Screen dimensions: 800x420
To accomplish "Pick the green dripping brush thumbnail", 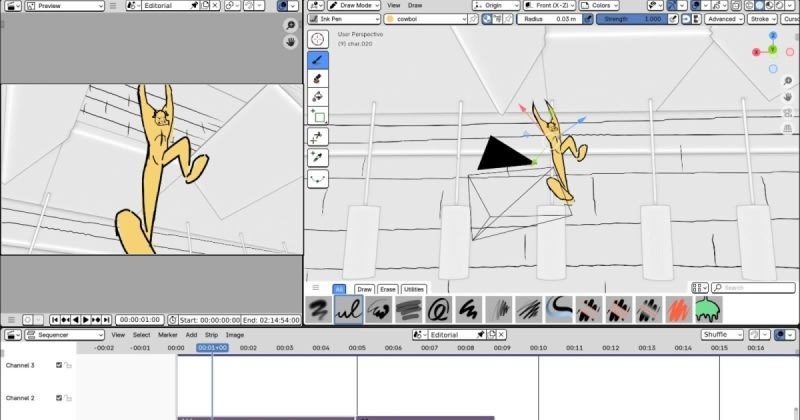I will [708, 310].
